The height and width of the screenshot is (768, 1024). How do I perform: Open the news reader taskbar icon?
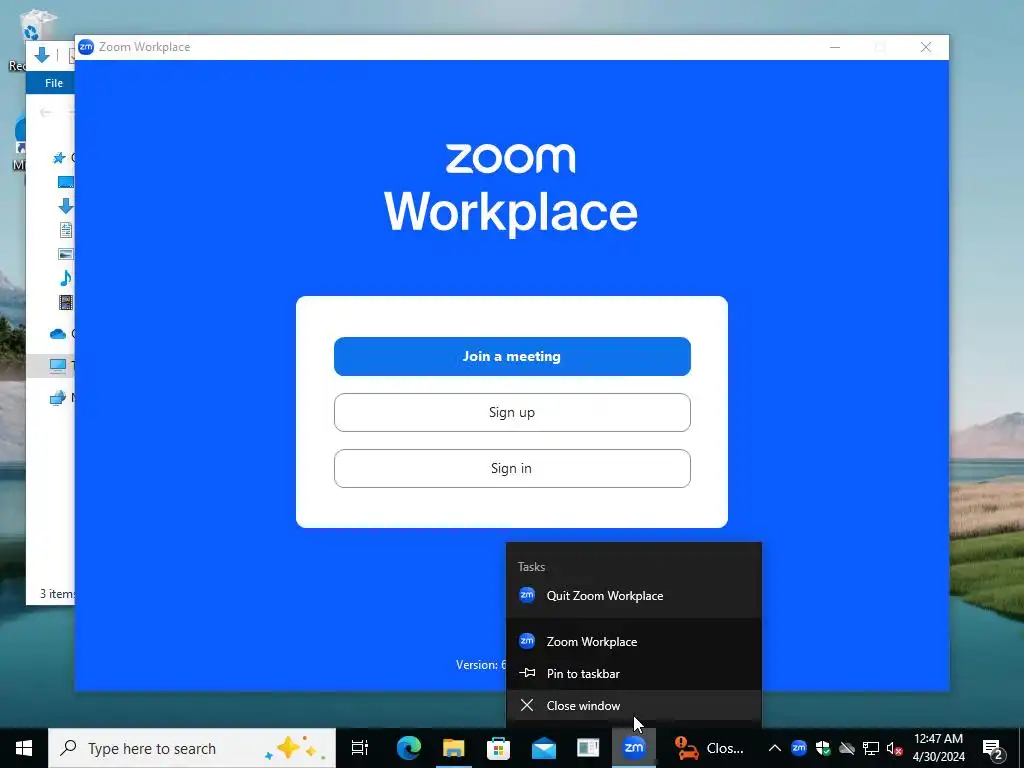588,748
